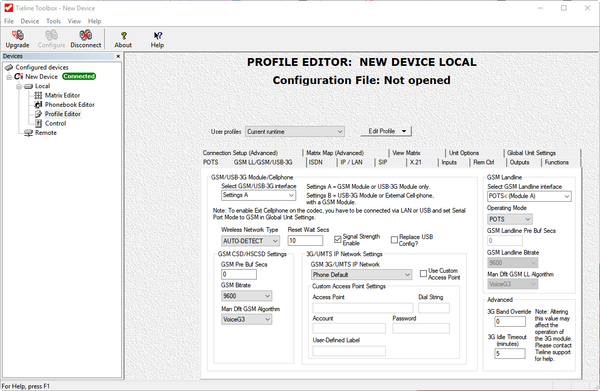Open the Tools menu
The image size is (600, 391).
(x=53, y=21)
